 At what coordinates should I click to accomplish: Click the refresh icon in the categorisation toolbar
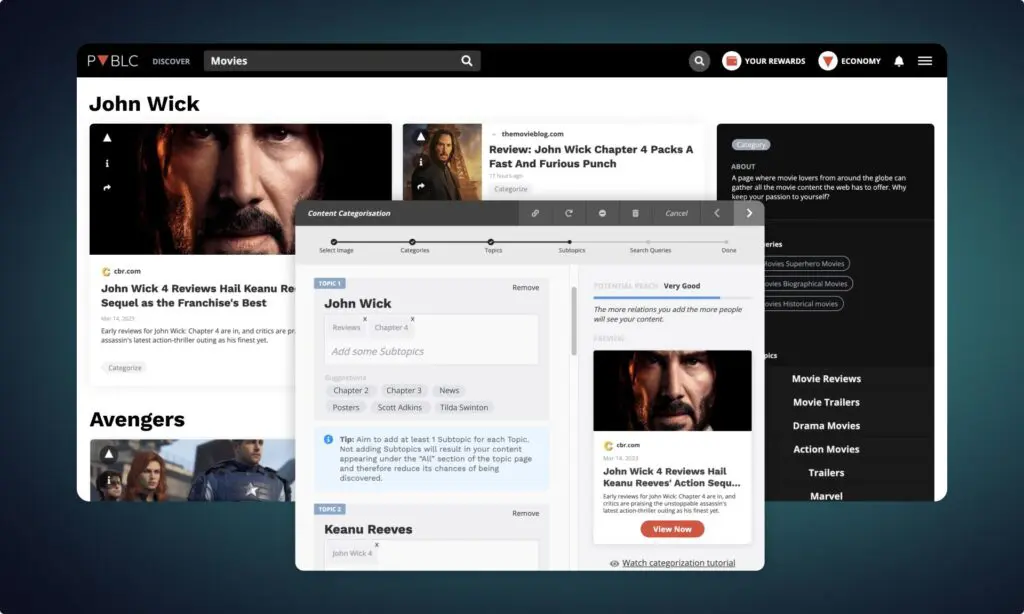[569, 213]
